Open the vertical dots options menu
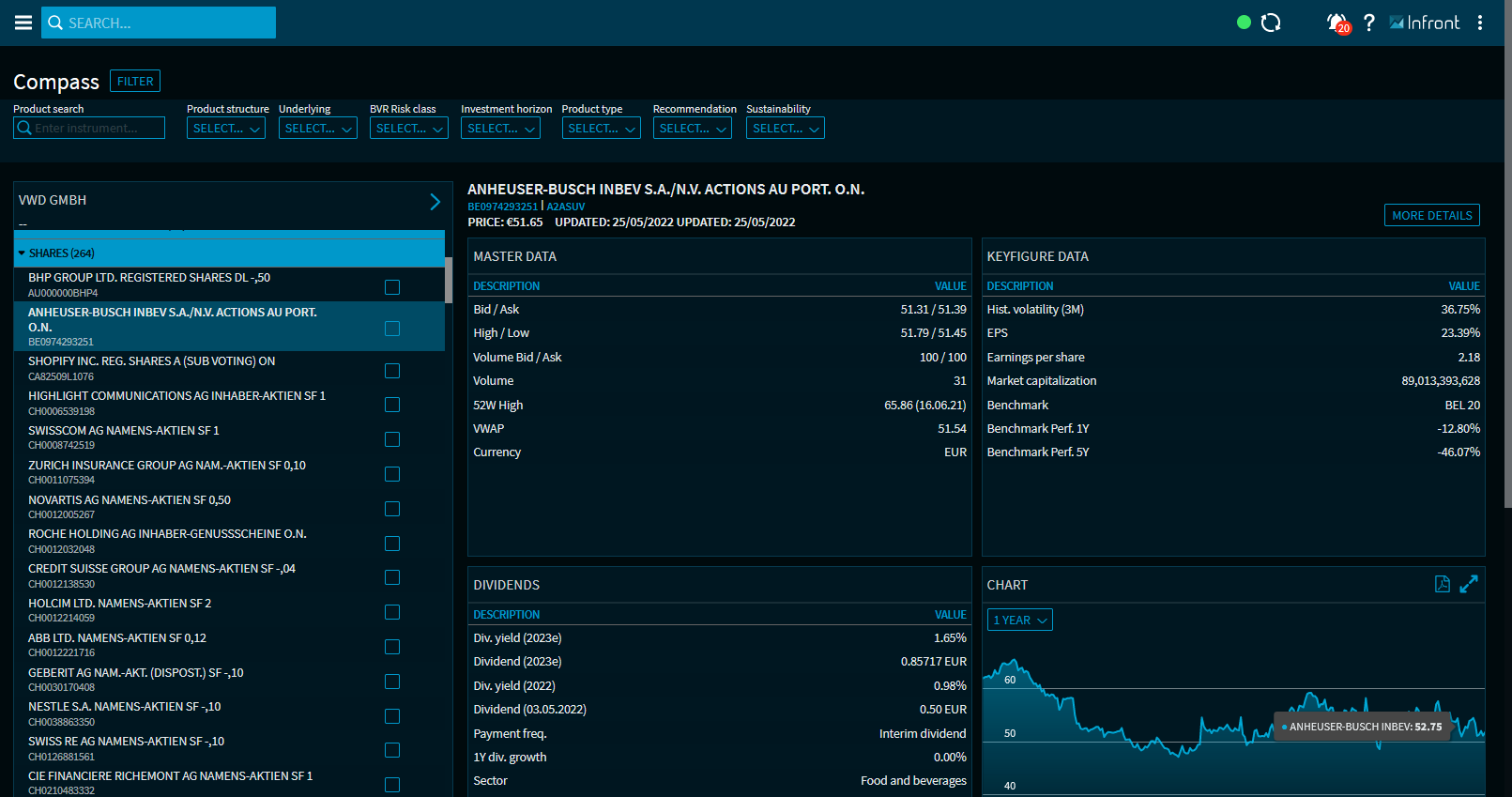Image resolution: width=1512 pixels, height=797 pixels. tap(1480, 23)
